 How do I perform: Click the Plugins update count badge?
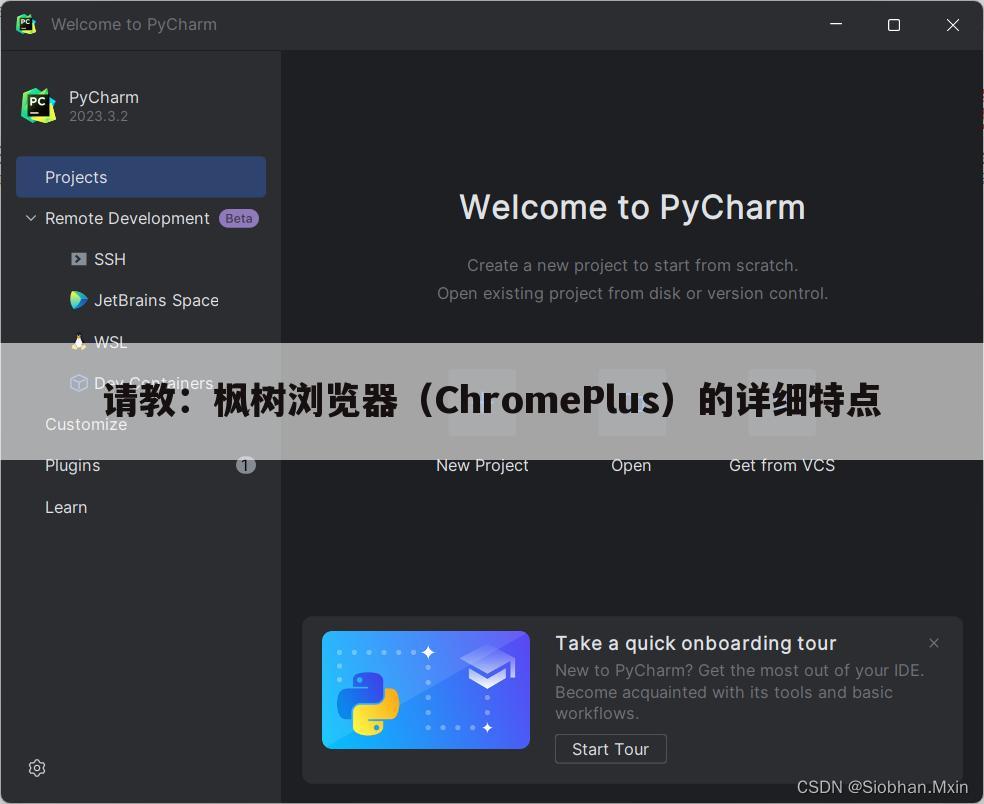245,465
